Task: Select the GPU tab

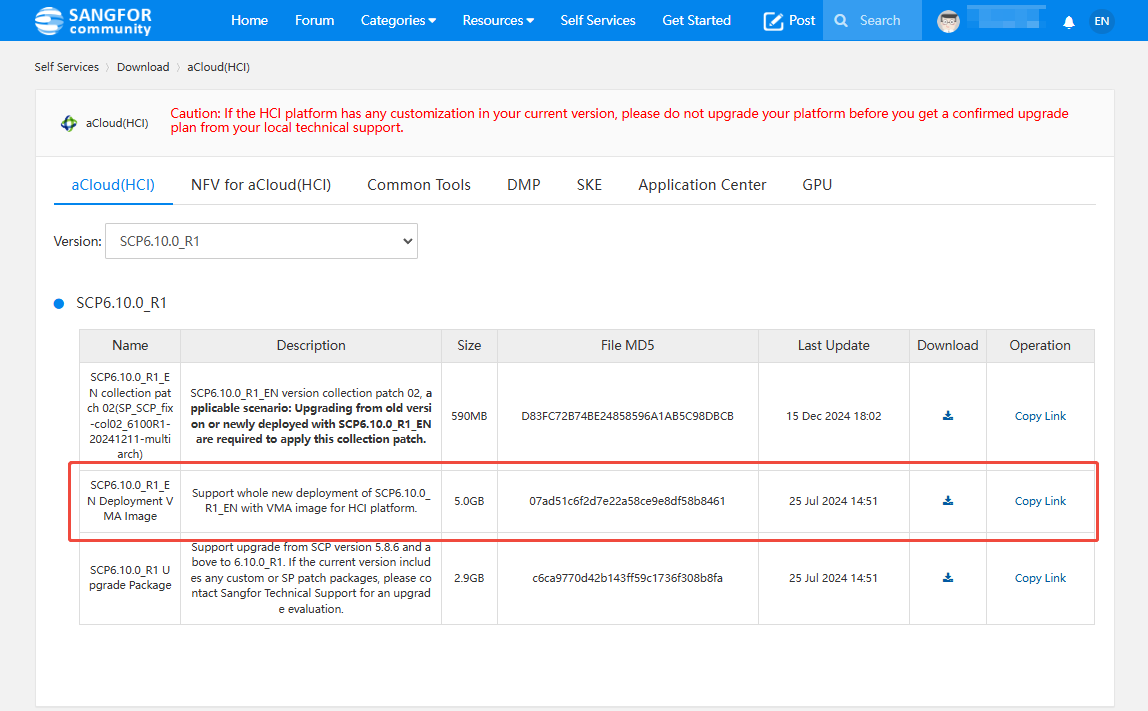Action: point(817,185)
